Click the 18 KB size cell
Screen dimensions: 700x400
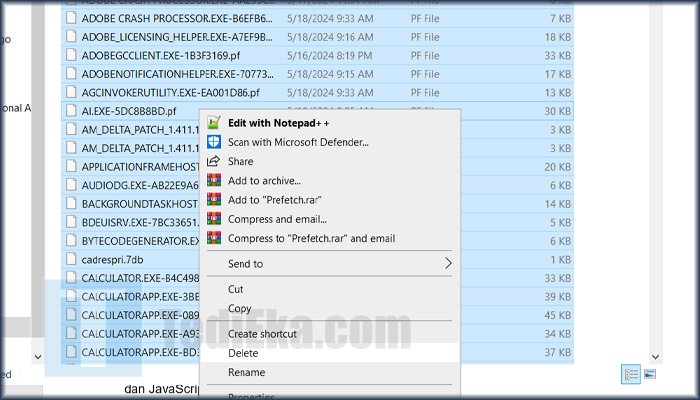[558, 37]
